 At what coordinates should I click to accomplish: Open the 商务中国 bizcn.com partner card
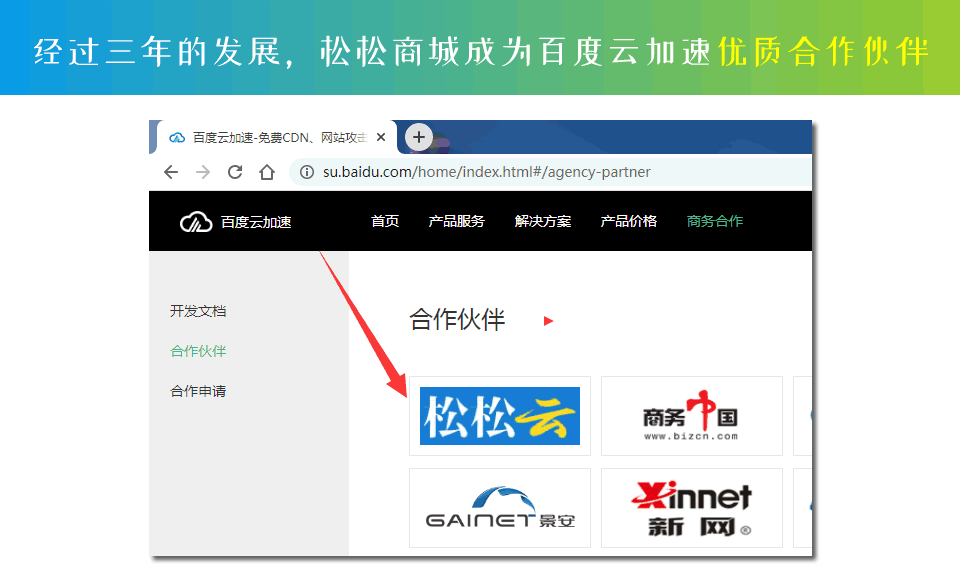(x=692, y=416)
